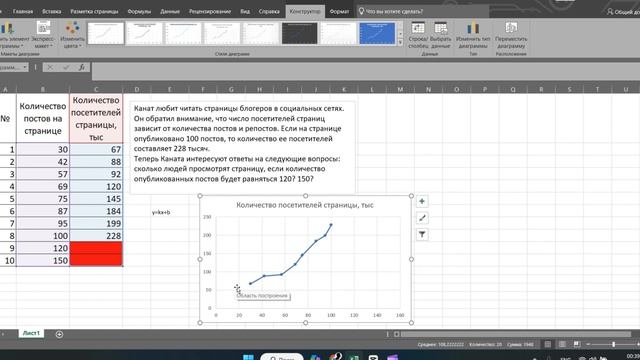Viewport: 640px width, 360px height.
Task: Open the Конструктор chart design tab
Action: pyautogui.click(x=305, y=11)
